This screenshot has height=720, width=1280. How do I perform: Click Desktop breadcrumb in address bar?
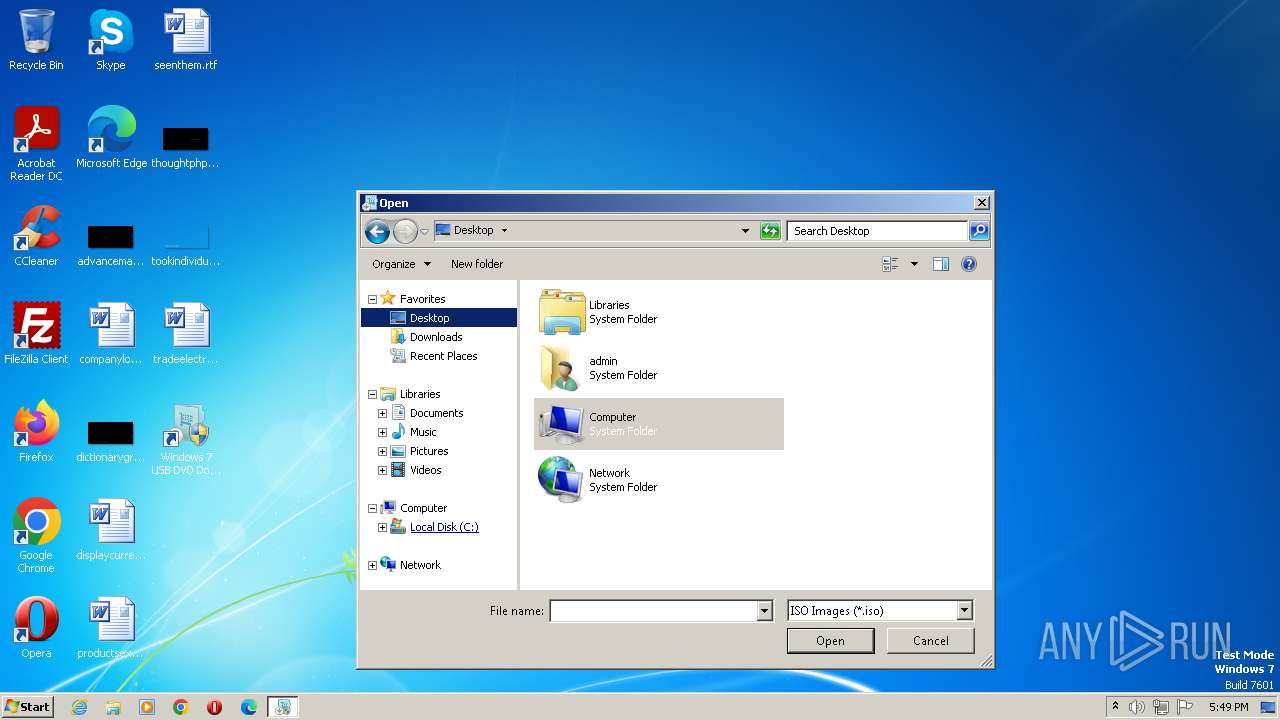point(473,230)
